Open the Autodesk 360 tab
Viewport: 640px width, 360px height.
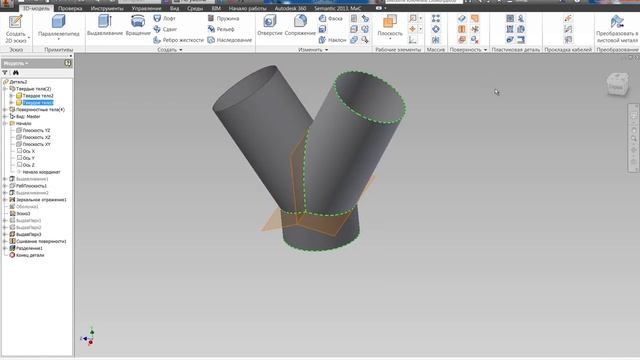point(290,8)
